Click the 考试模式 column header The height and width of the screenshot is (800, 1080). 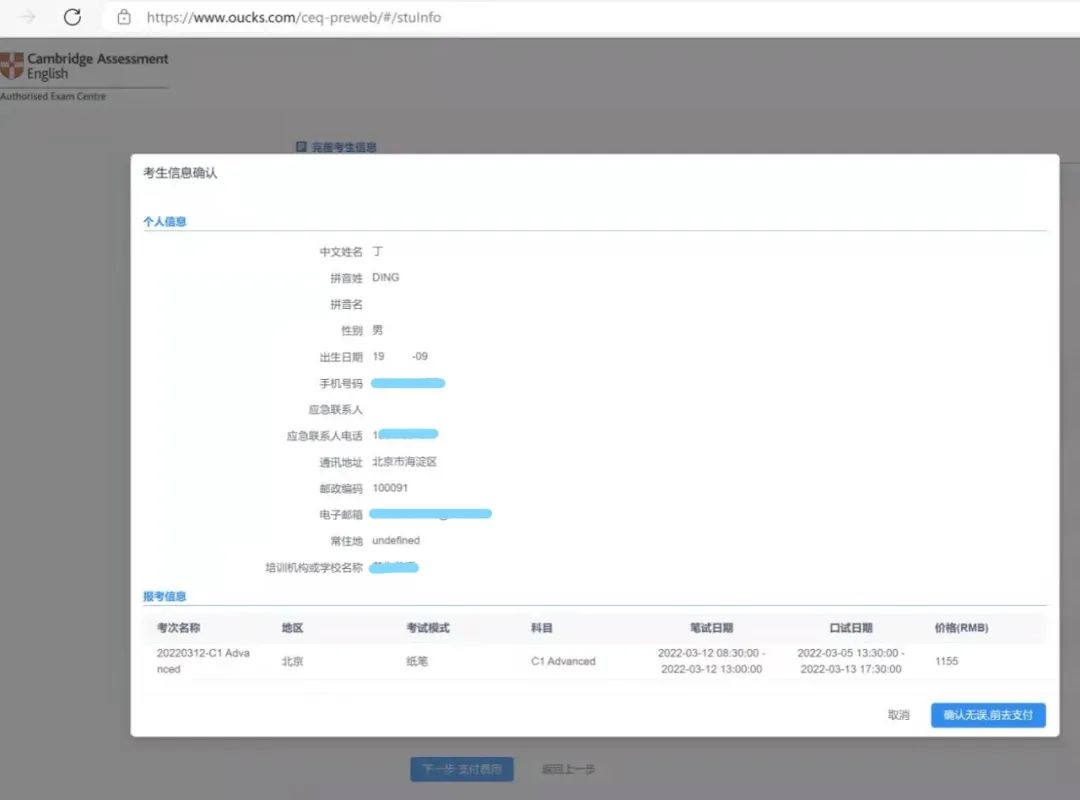click(x=428, y=628)
